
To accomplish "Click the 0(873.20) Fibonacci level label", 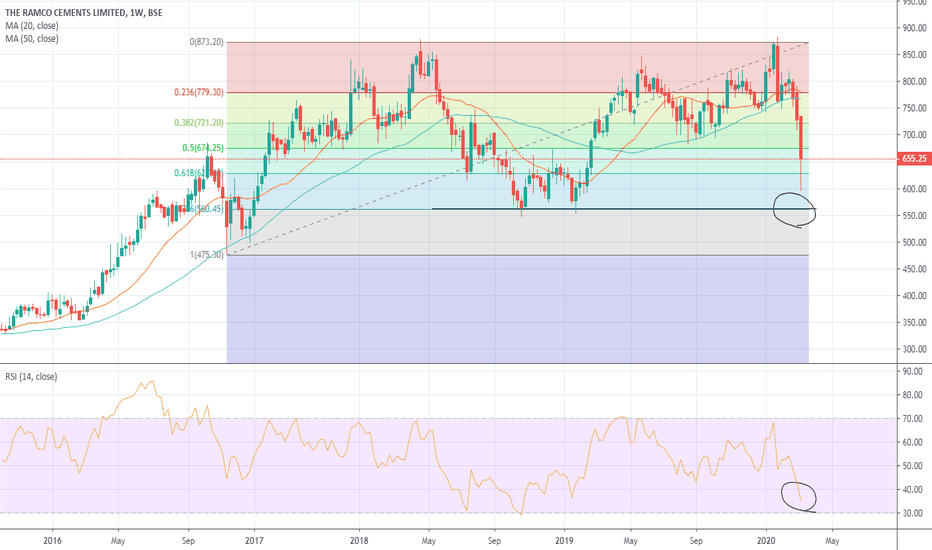I will click(x=206, y=42).
